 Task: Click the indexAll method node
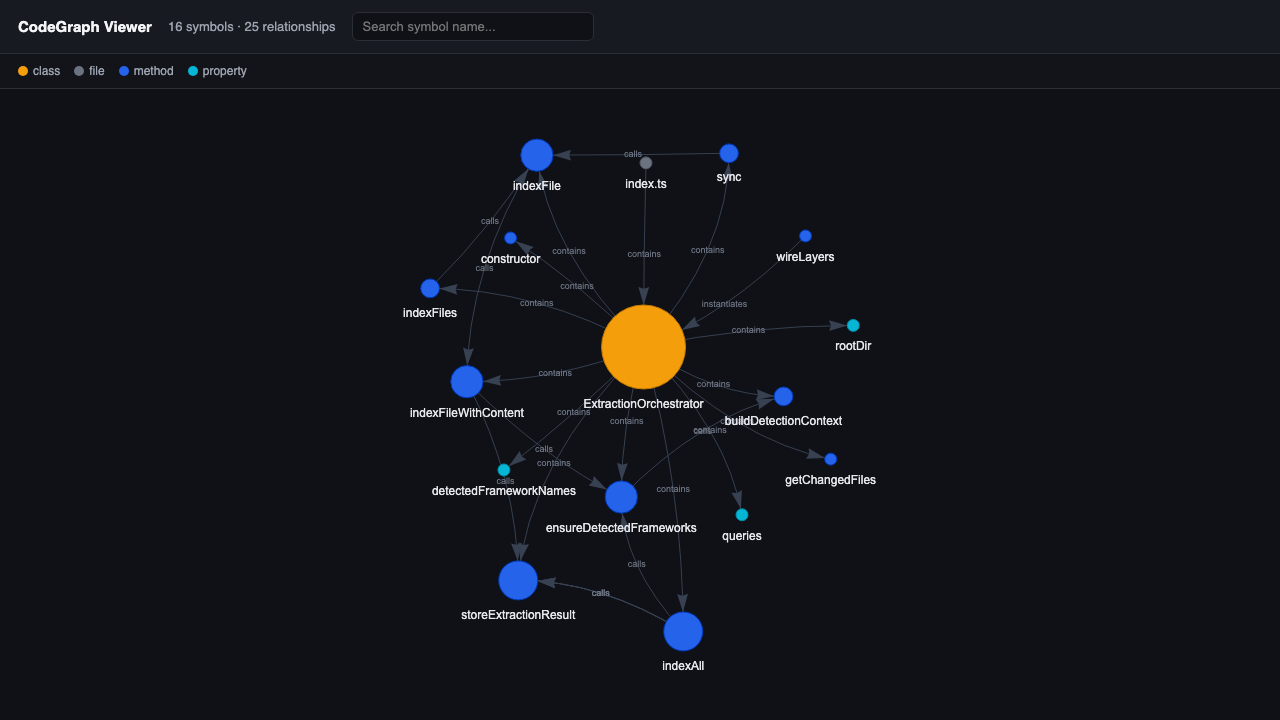point(683,631)
